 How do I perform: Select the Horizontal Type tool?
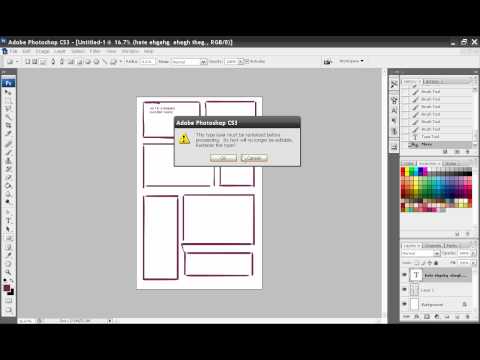(9, 221)
